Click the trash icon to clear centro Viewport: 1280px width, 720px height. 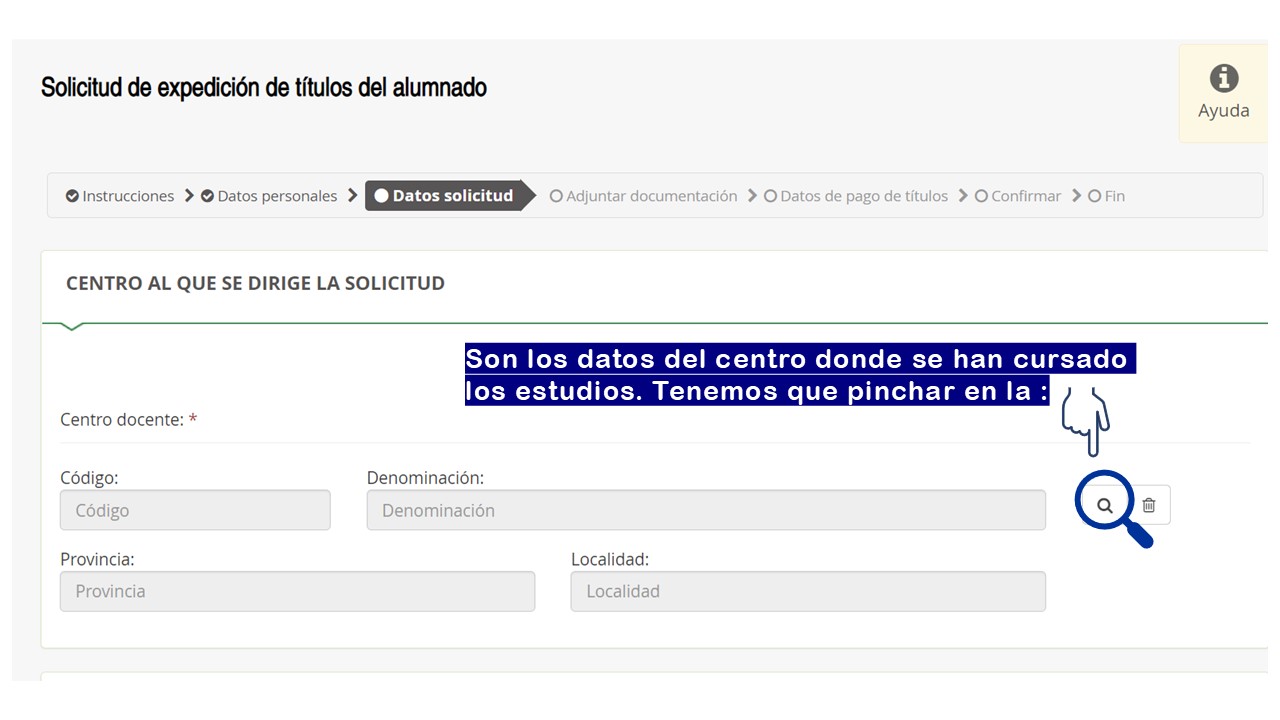pos(1149,505)
